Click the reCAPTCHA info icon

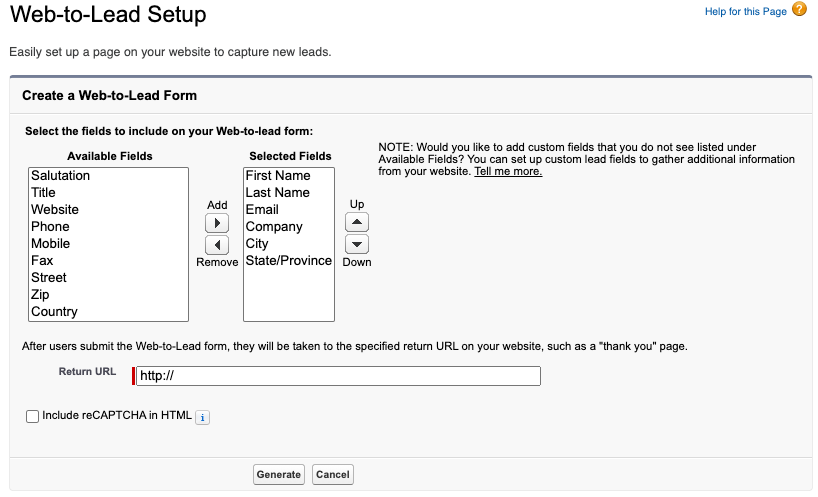(x=202, y=417)
